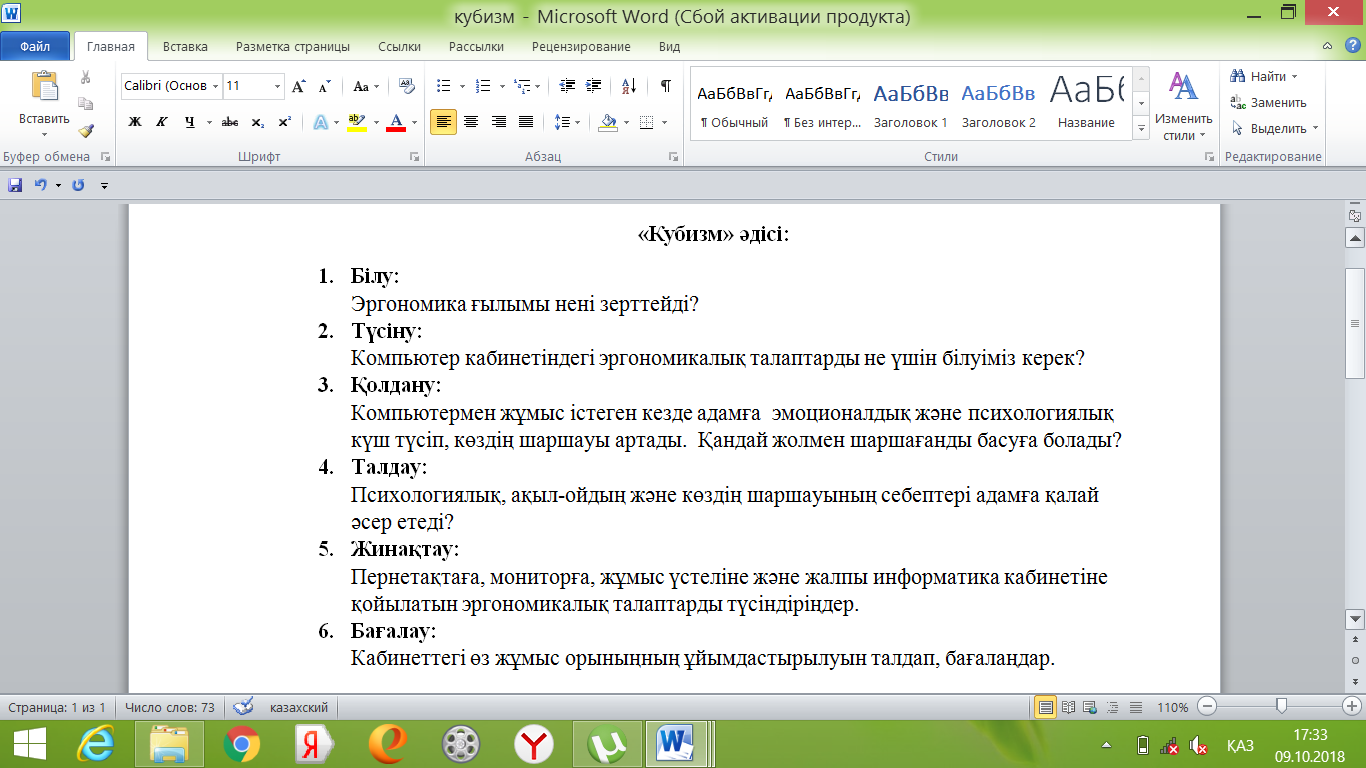Click the volume speaker tray icon

pyautogui.click(x=1197, y=747)
